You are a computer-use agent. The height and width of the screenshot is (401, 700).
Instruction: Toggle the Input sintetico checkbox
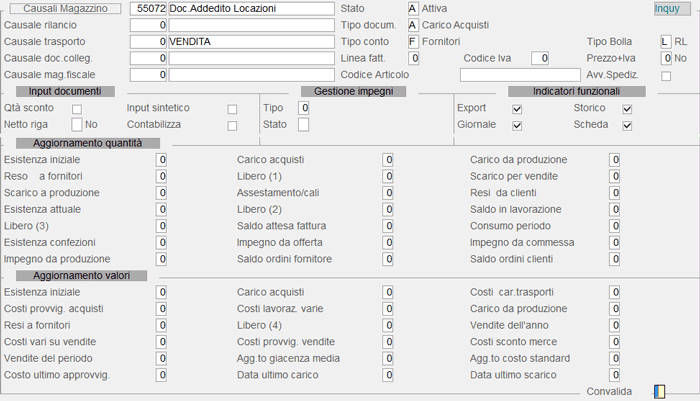(232, 109)
